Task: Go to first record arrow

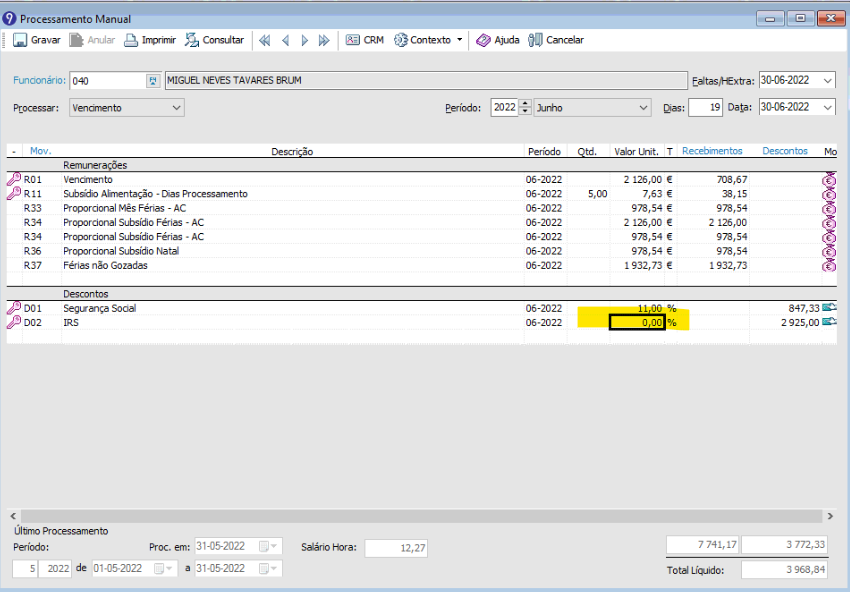Action: click(x=264, y=40)
